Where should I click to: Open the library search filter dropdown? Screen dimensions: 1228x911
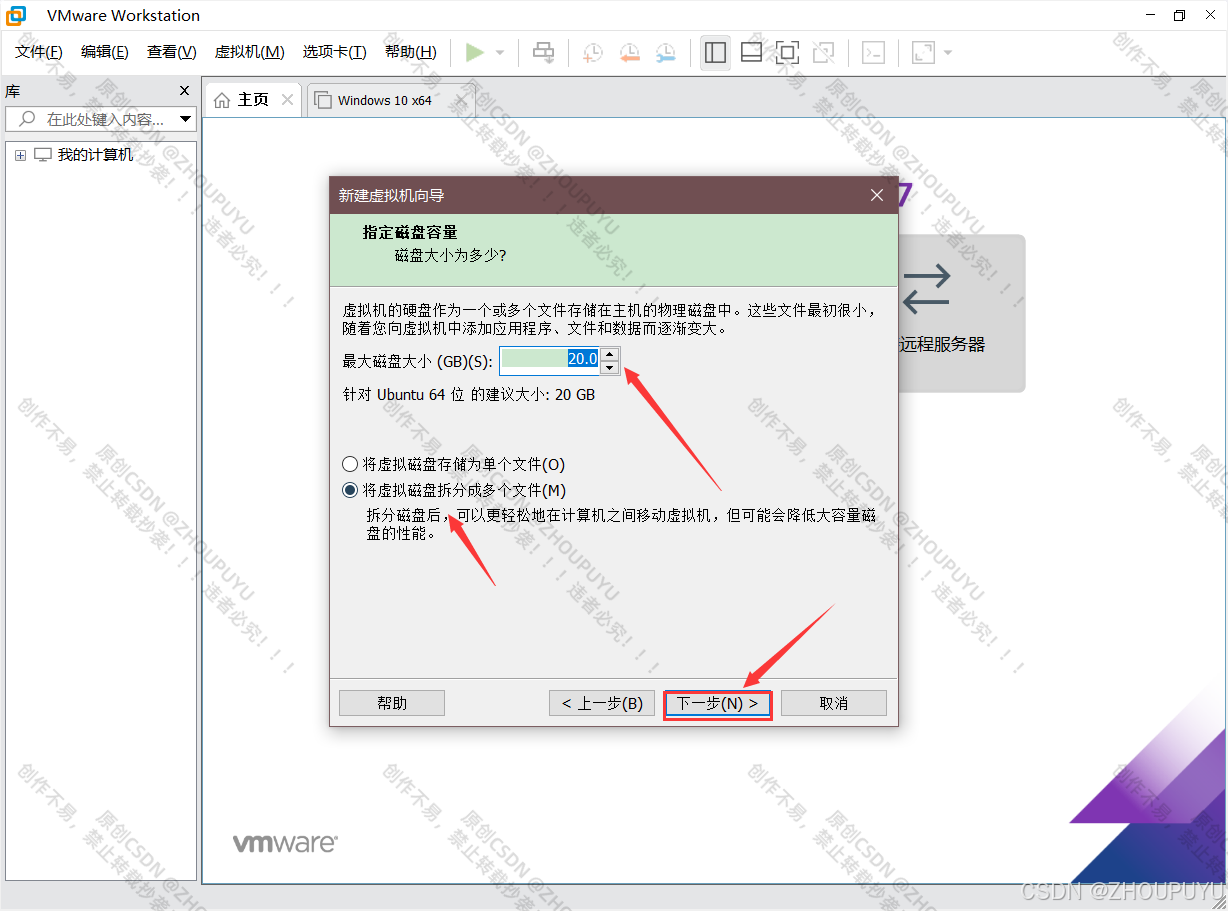pyautogui.click(x=185, y=119)
